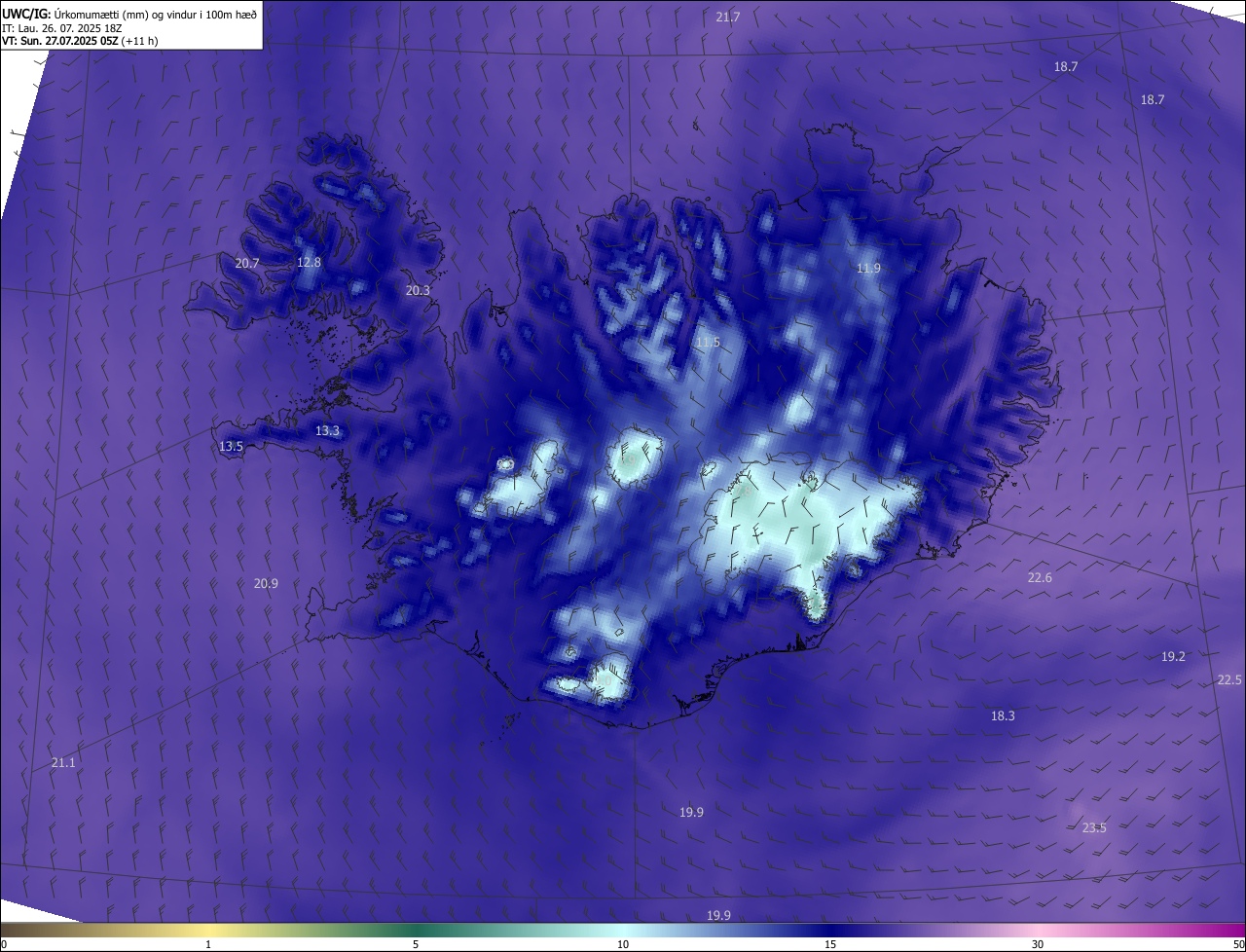The image size is (1246, 952).
Task: Click the 19.2 value label
Action: 1173,657
